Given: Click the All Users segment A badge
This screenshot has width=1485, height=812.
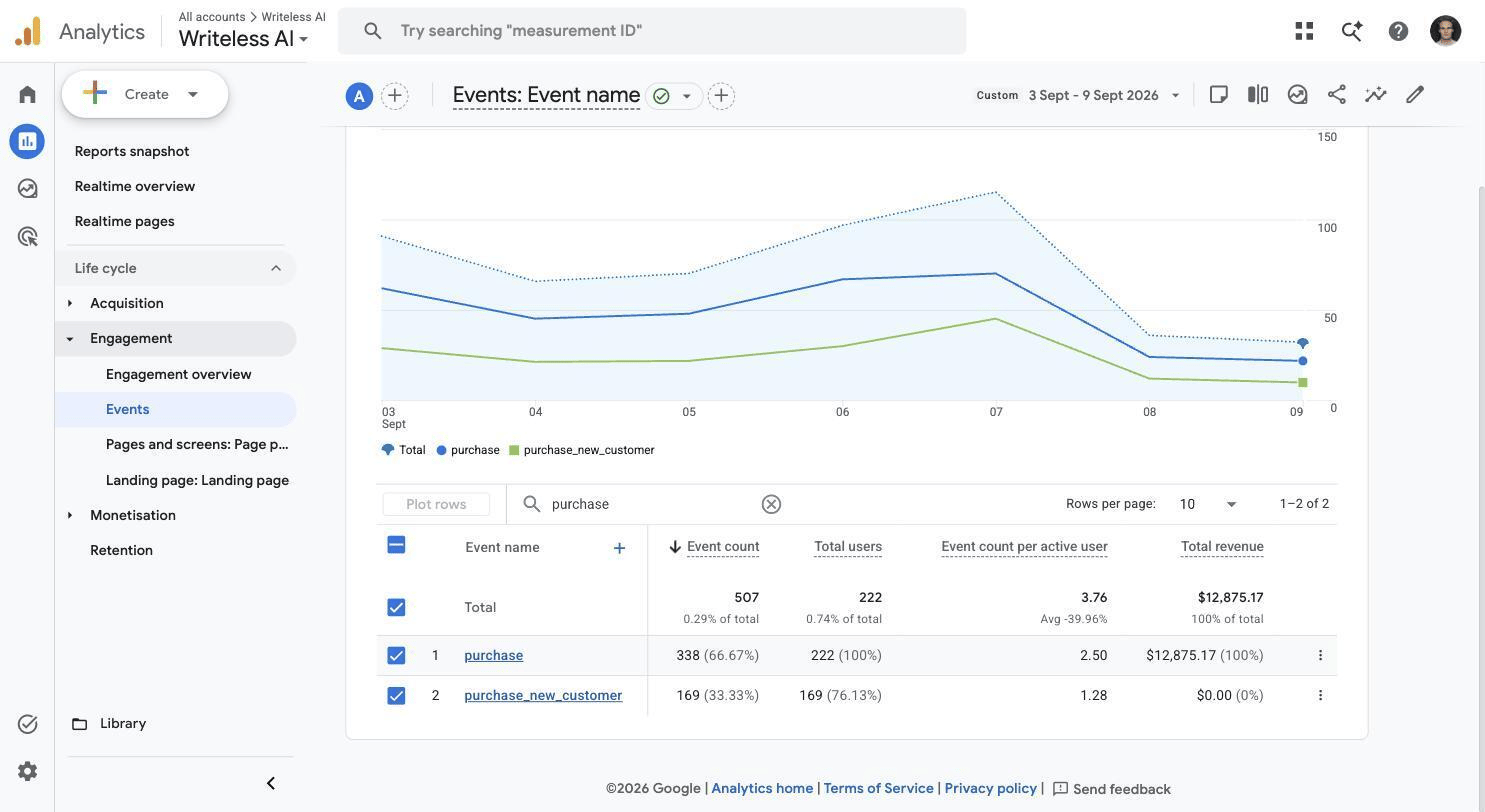Looking at the screenshot, I should point(359,96).
